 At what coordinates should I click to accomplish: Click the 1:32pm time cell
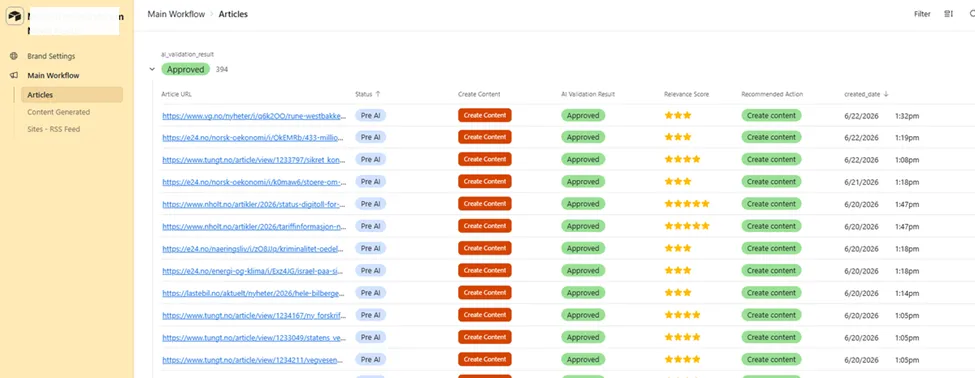(x=907, y=116)
